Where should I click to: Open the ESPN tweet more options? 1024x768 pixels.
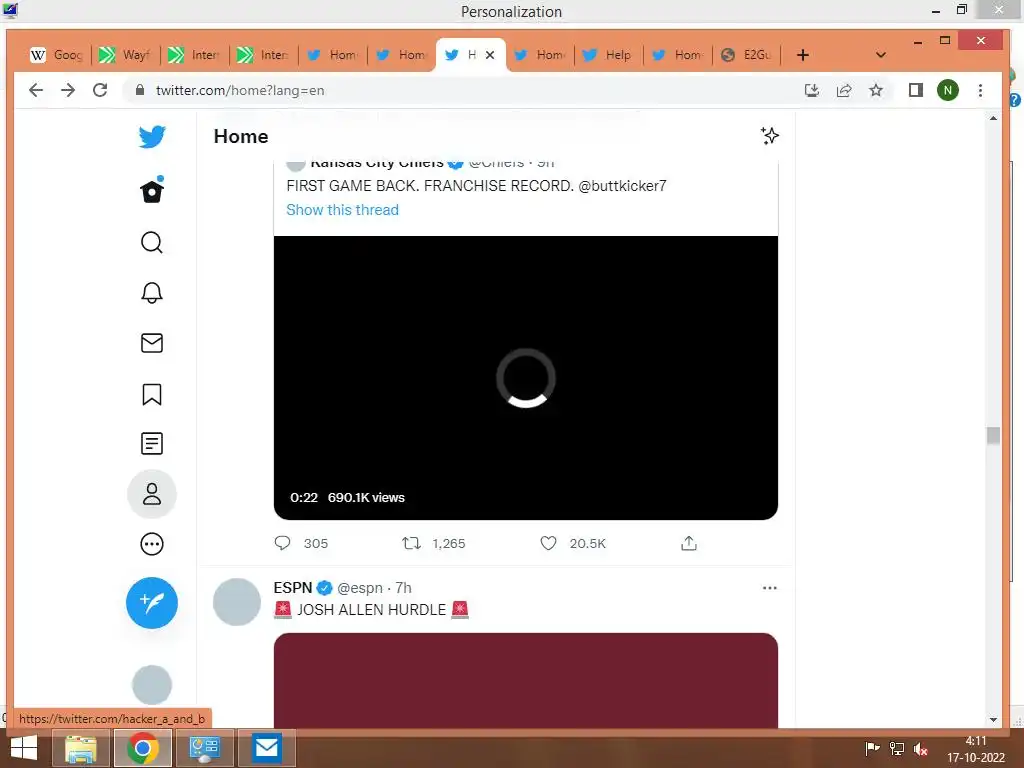(769, 588)
